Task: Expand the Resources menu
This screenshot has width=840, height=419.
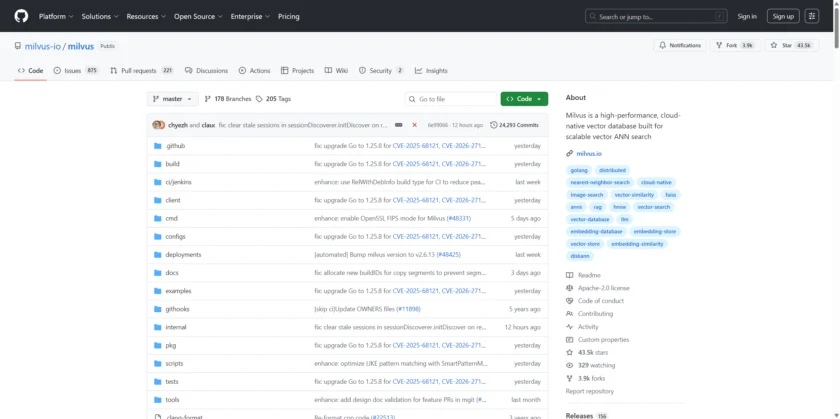Action: (146, 17)
